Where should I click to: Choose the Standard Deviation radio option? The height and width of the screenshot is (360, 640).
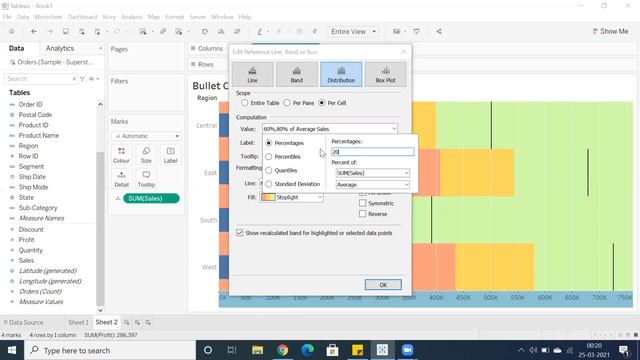pos(269,184)
